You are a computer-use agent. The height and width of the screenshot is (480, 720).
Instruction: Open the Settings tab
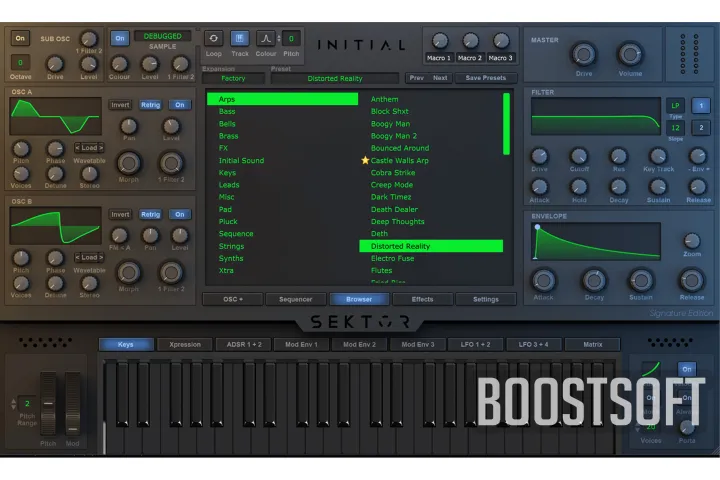pyautogui.click(x=486, y=299)
